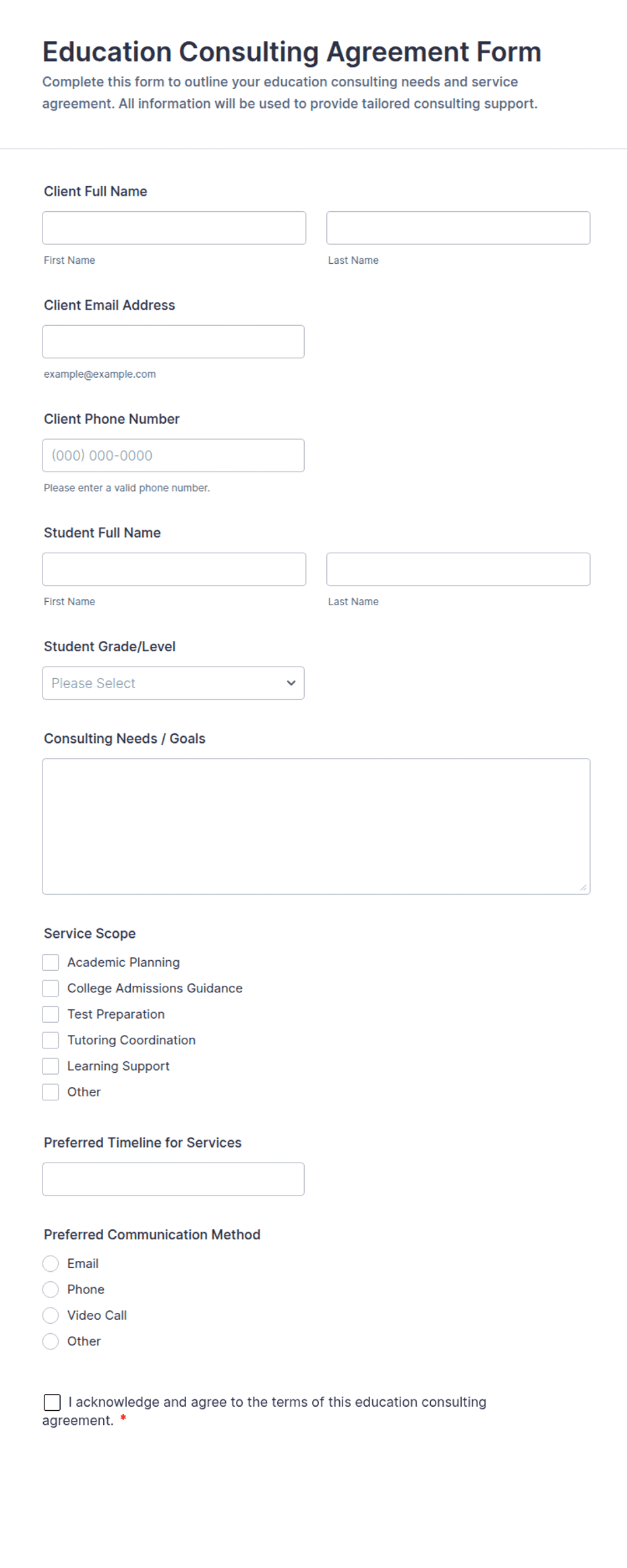Focus the Client Email Address field

coord(173,341)
